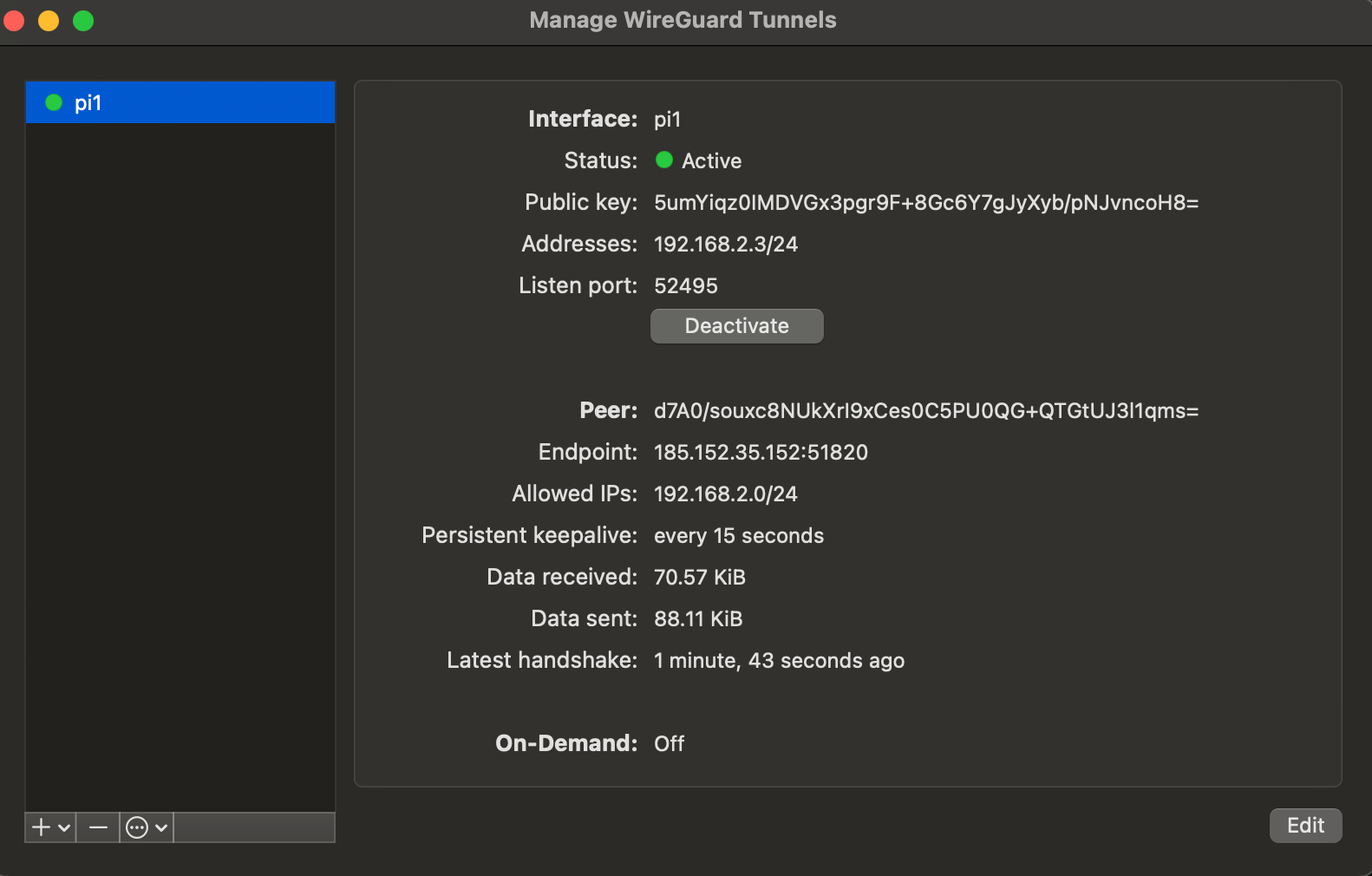
Task: Minimize the window using the yellow button
Action: [x=49, y=20]
